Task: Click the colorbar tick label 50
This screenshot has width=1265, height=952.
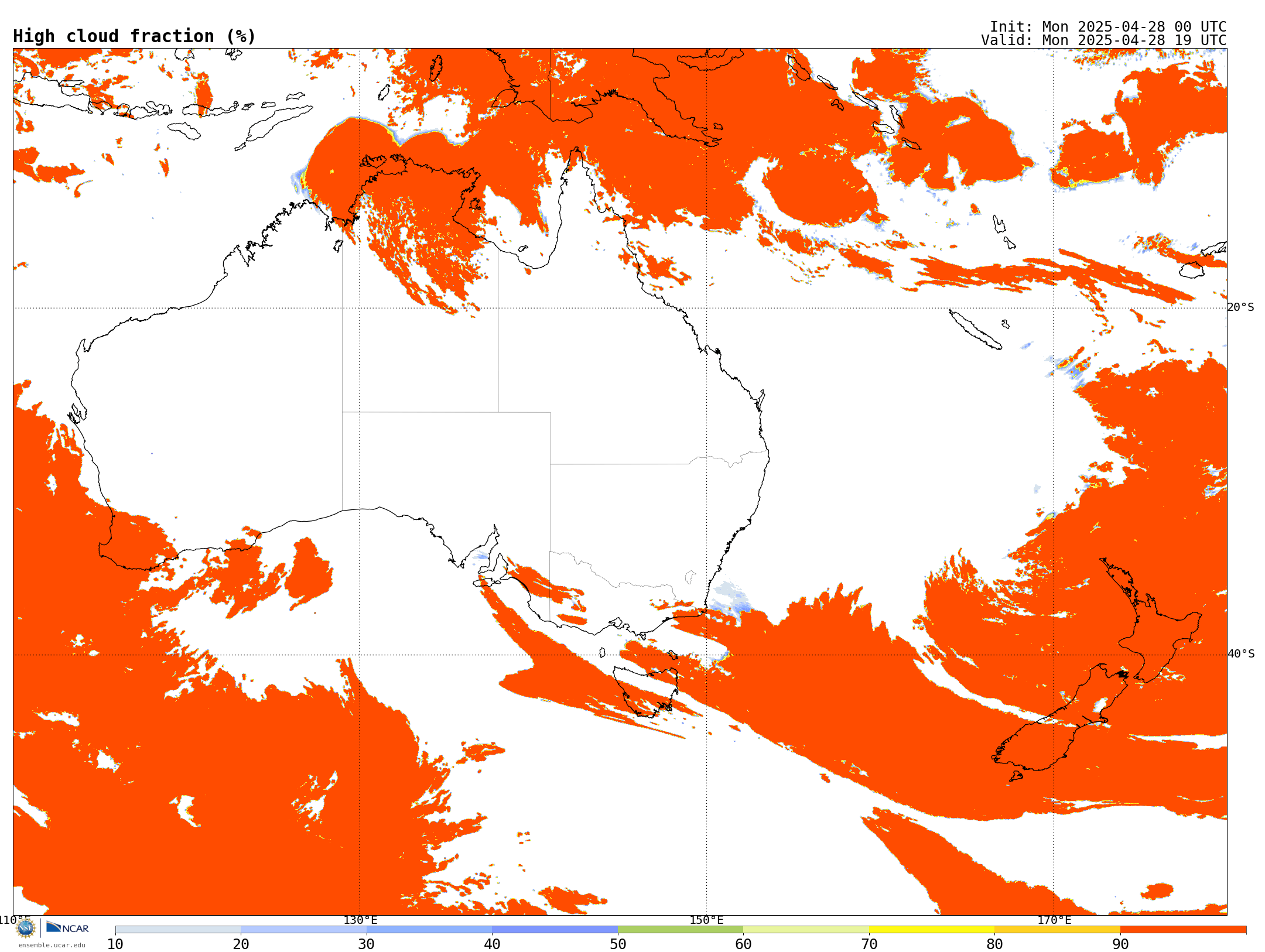Action: point(618,944)
